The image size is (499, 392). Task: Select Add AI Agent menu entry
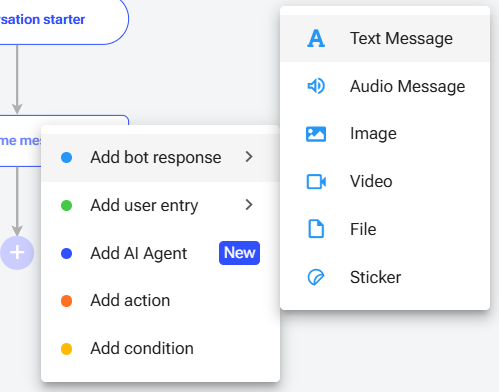[160, 253]
